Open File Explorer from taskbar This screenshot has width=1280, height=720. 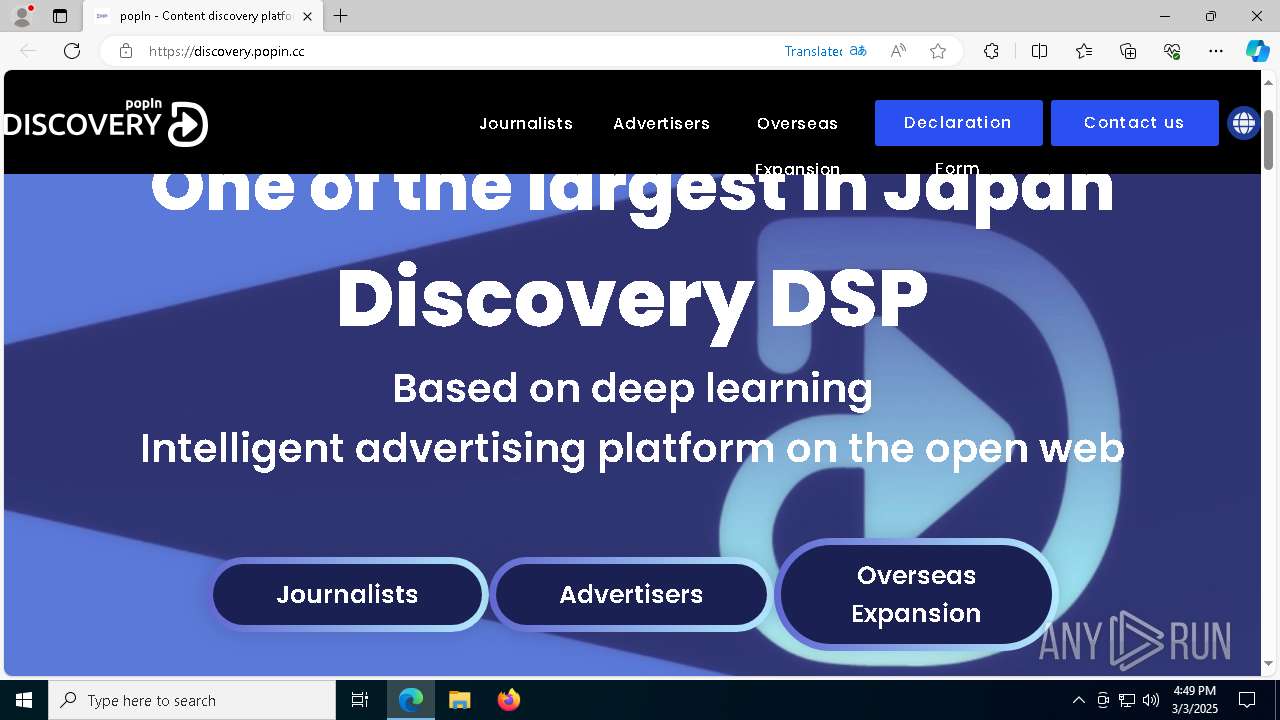point(459,700)
